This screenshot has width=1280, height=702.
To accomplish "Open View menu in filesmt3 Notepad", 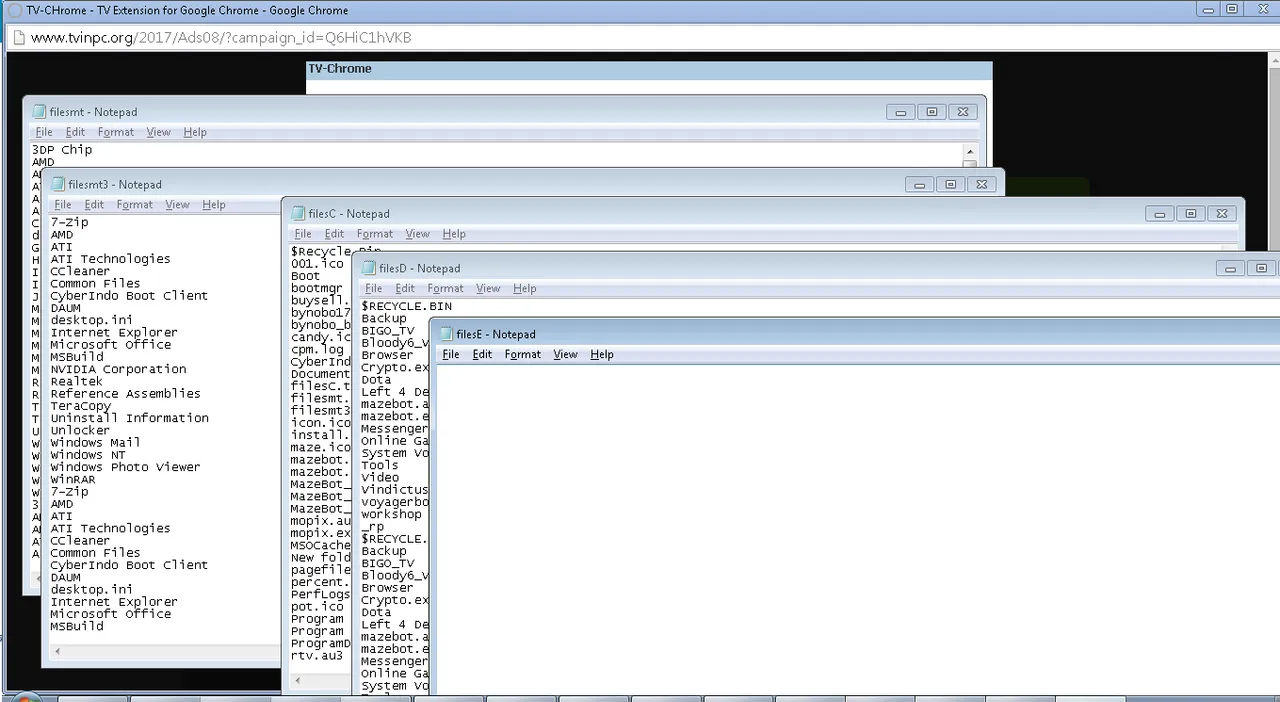I will pyautogui.click(x=177, y=204).
